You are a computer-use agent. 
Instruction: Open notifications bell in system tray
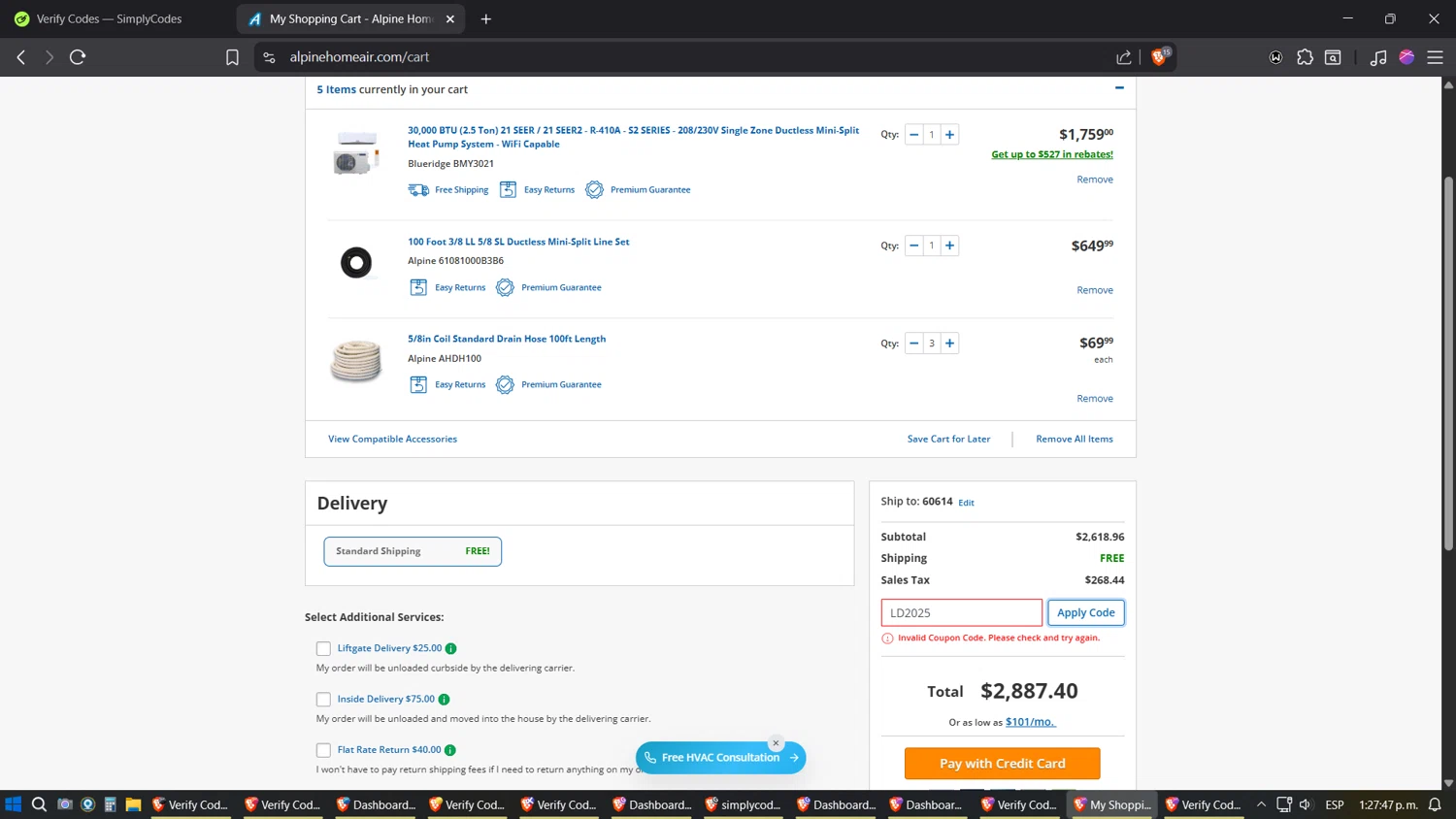pos(1435,804)
